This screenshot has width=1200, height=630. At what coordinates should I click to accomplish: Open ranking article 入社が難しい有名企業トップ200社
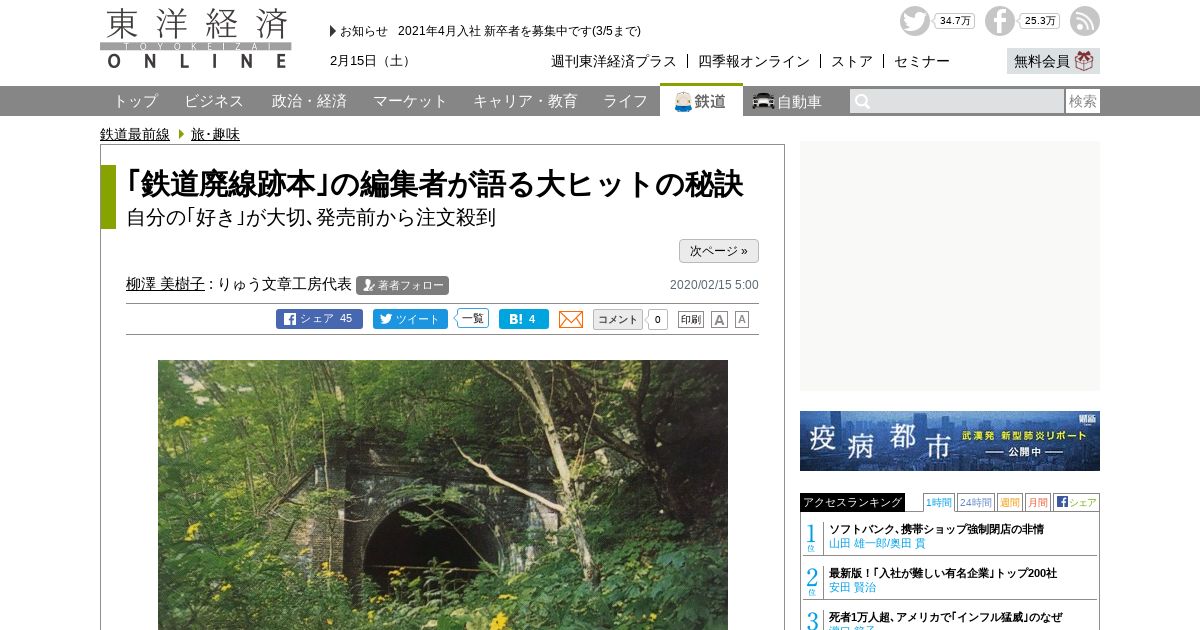pyautogui.click(x=942, y=573)
